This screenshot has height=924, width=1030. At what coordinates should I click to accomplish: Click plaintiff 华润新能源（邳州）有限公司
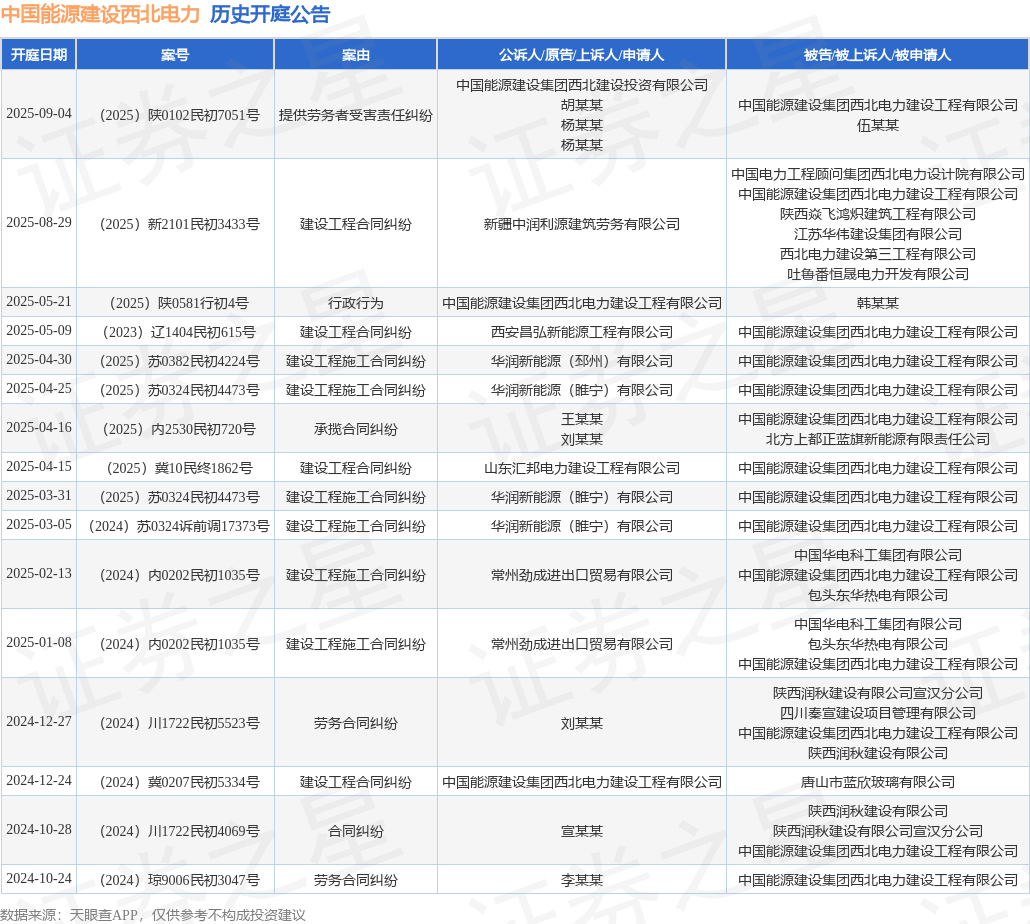click(581, 361)
